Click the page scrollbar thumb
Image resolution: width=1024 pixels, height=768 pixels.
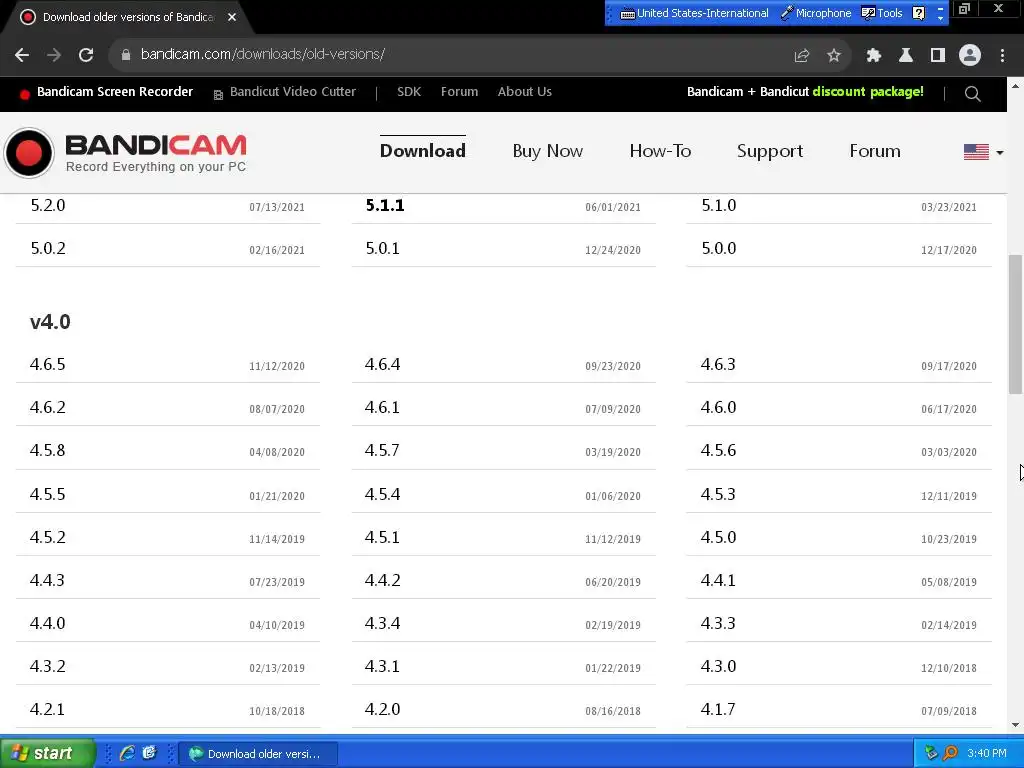(1015, 324)
